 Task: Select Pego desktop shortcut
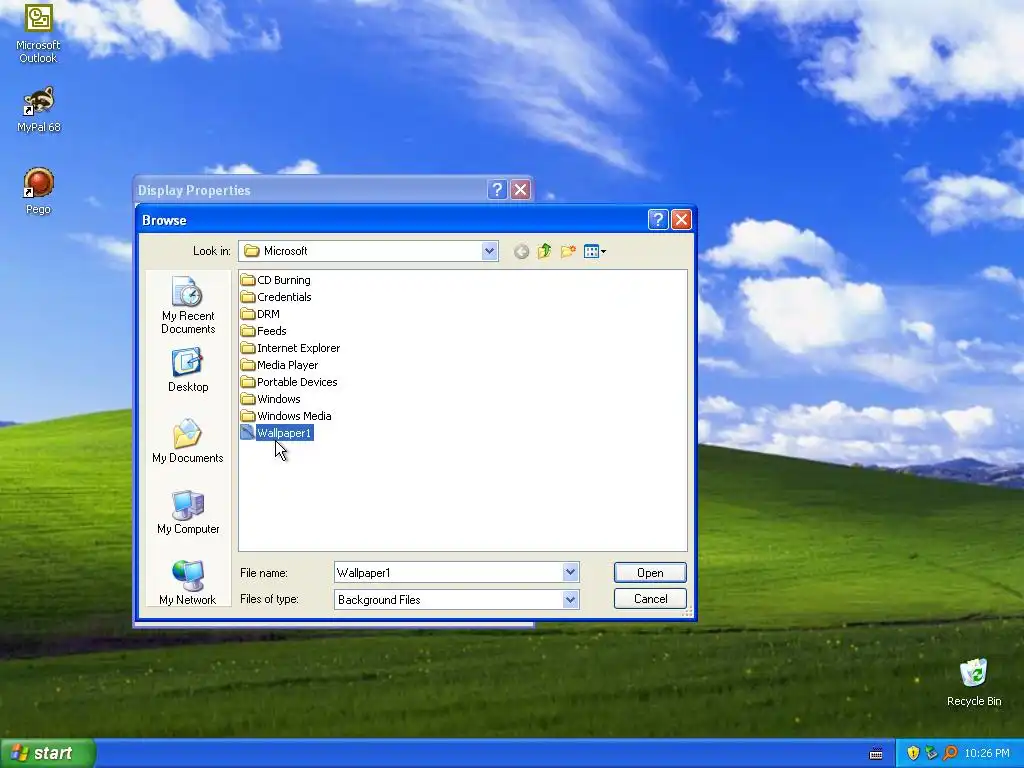point(39,191)
